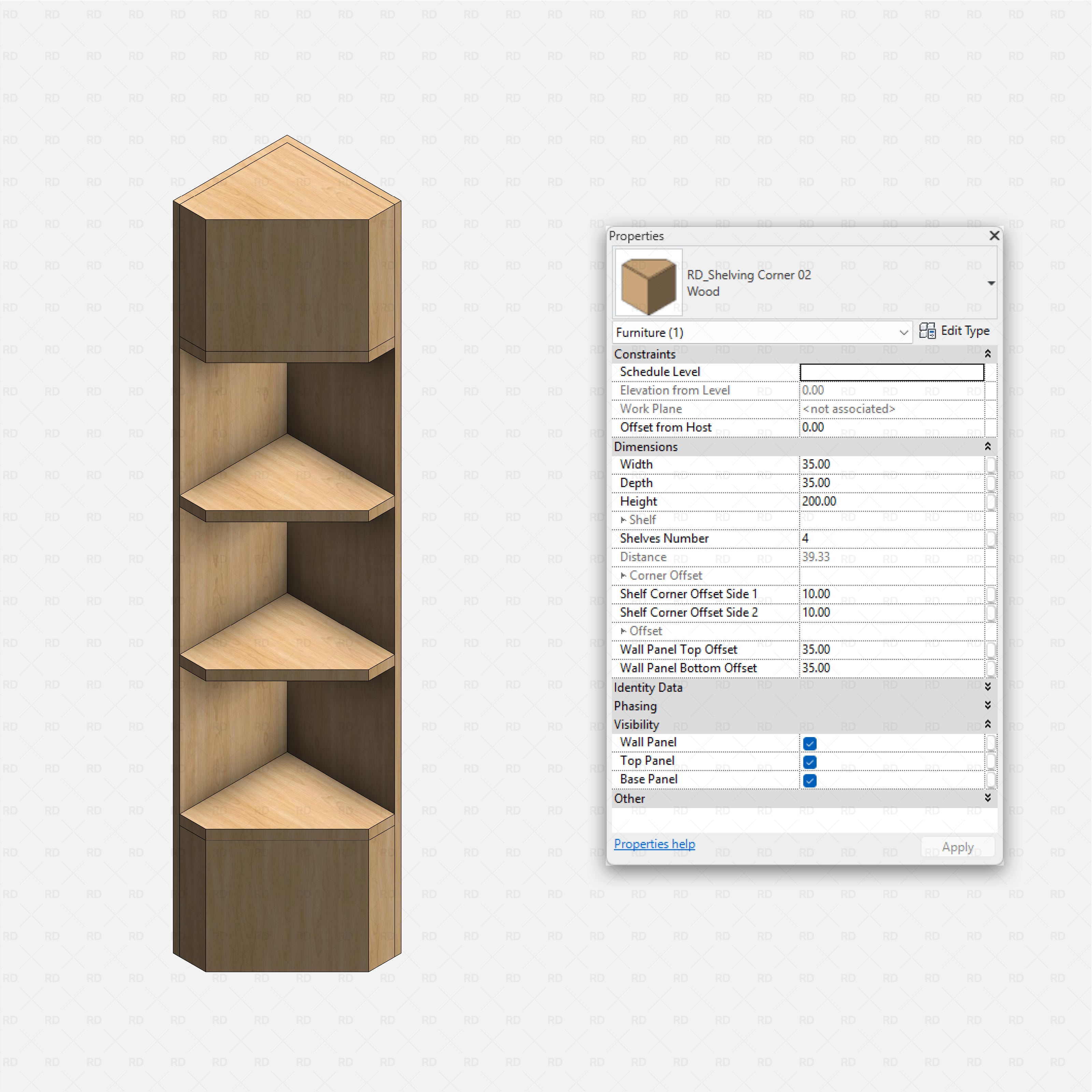This screenshot has height=1092, width=1092.
Task: Open the Properties help link
Action: tap(655, 844)
